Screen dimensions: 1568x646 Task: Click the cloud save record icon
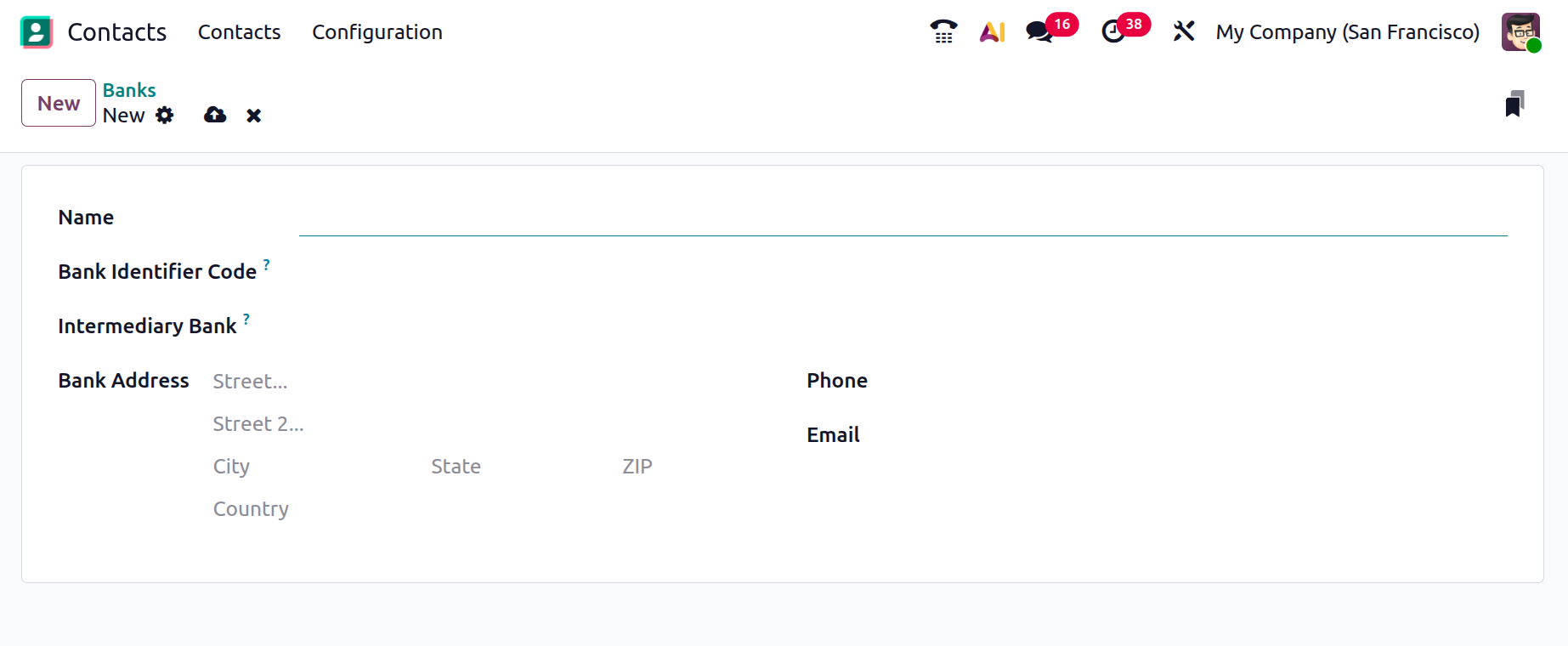coord(215,116)
